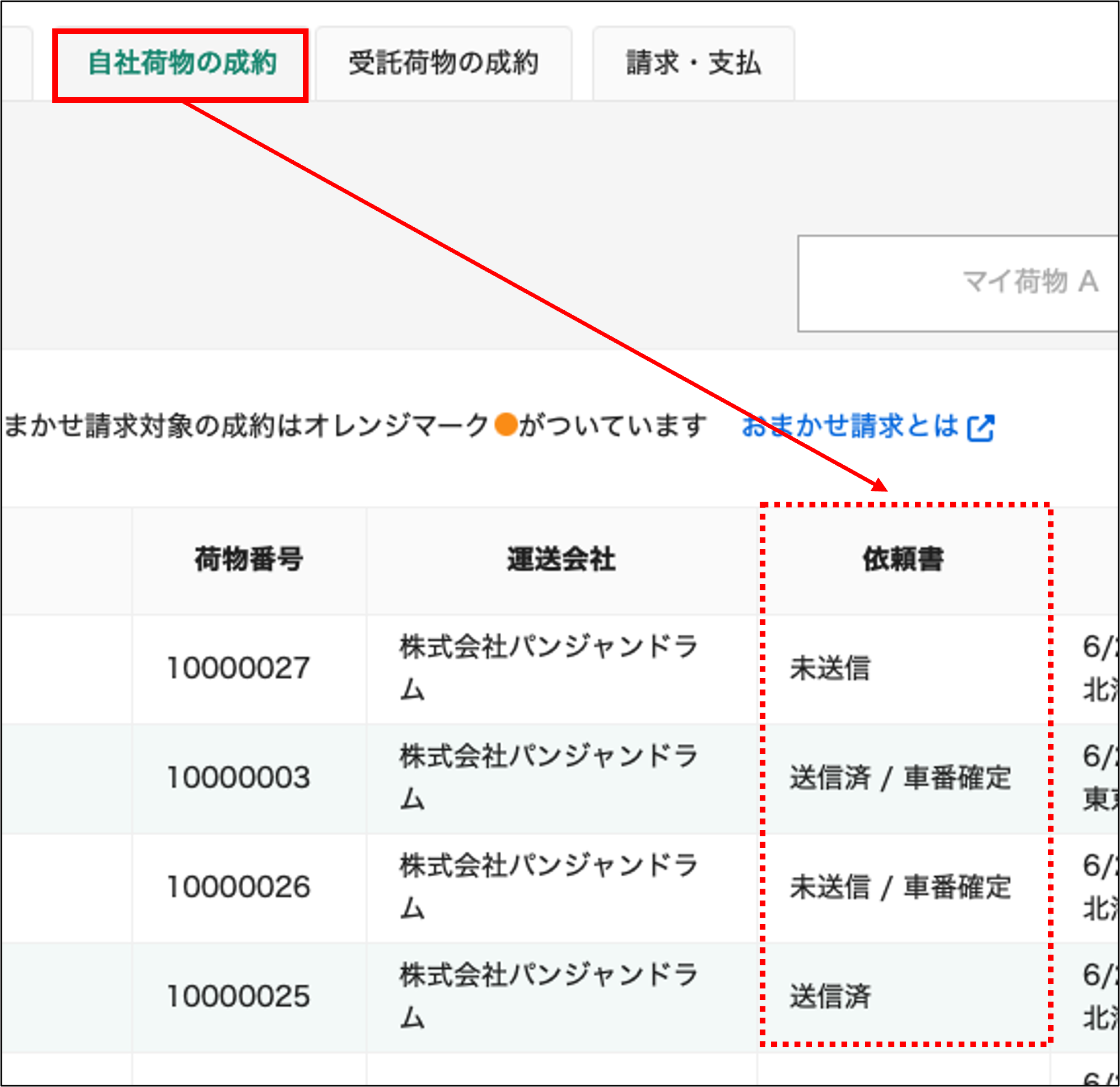Image resolution: width=1120 pixels, height=1087 pixels.
Task: Select cargo number 10000003
Action: click(238, 777)
